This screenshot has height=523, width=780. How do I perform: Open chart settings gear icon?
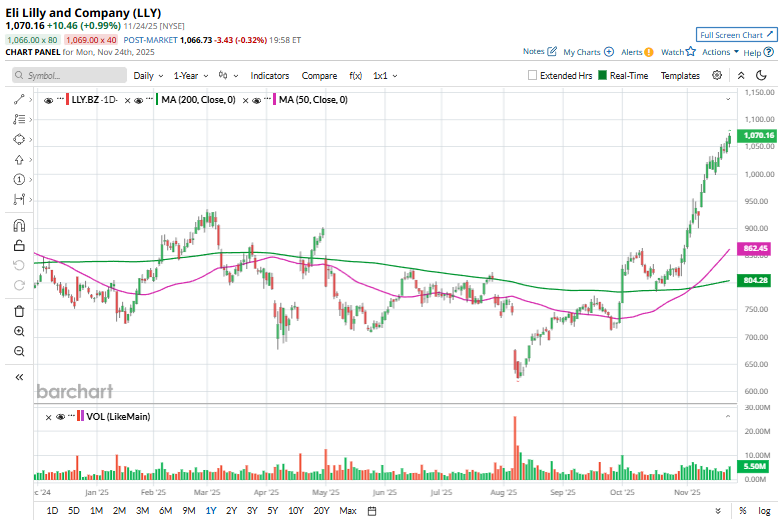pyautogui.click(x=717, y=75)
